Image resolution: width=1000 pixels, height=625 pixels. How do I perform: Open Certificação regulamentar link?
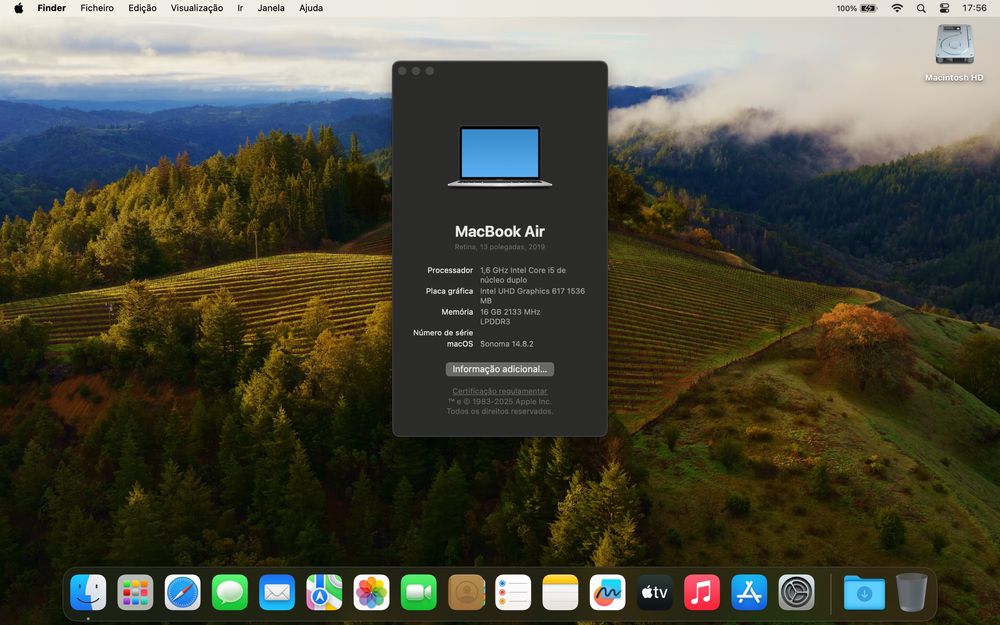tap(499, 391)
